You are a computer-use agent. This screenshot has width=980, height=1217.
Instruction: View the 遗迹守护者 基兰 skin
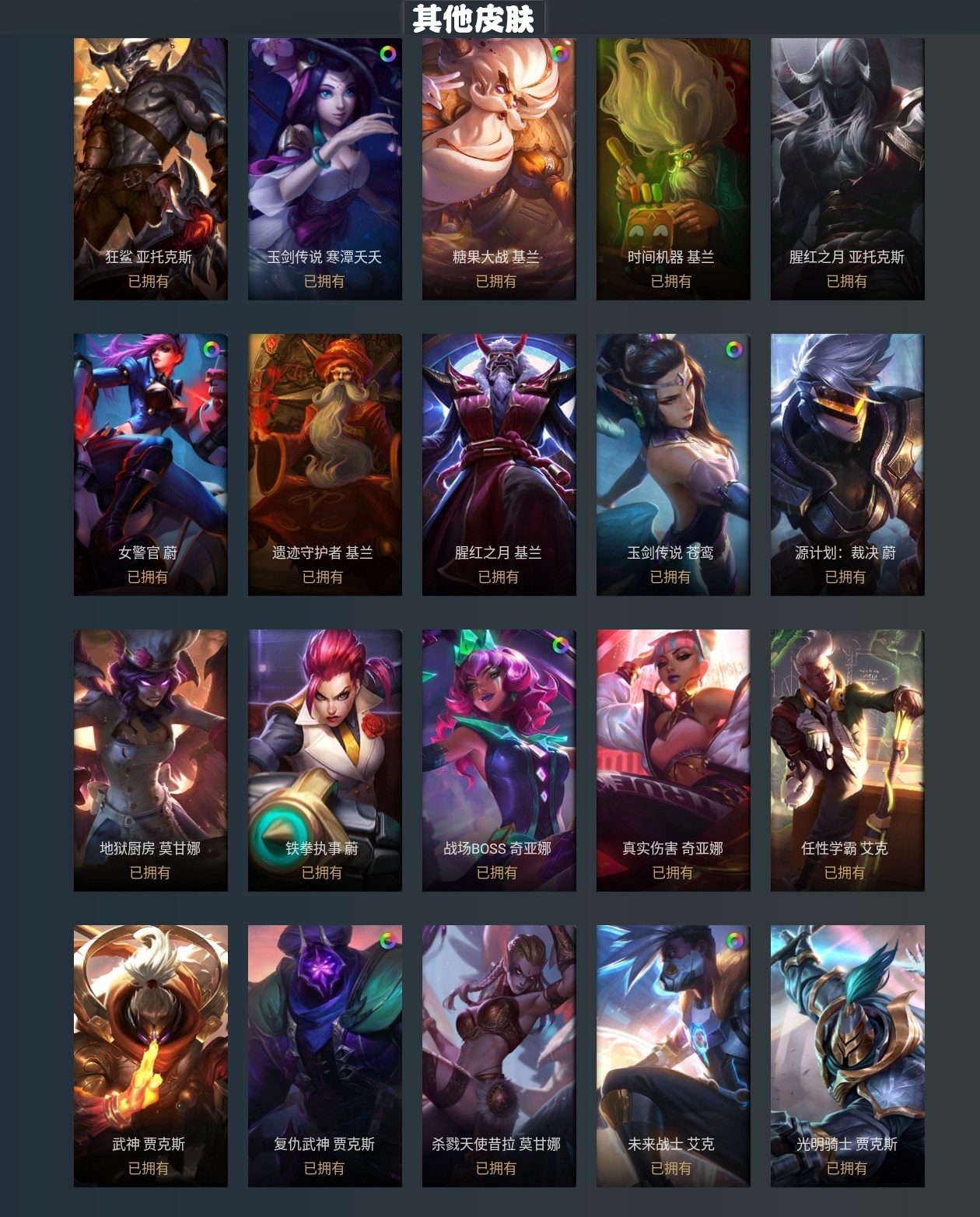[x=325, y=465]
